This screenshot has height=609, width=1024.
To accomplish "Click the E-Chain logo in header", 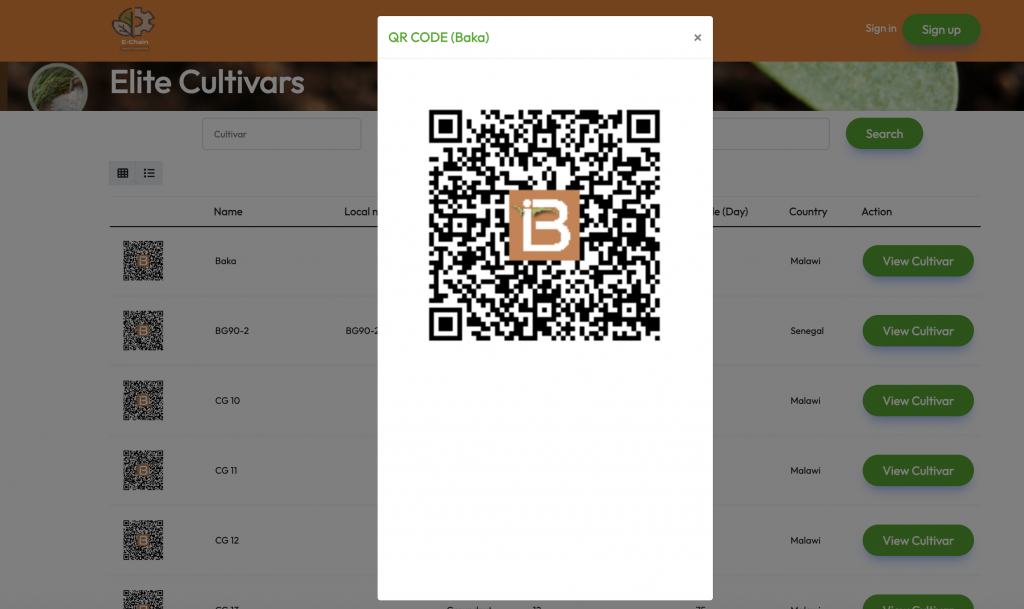I will coord(134,29).
